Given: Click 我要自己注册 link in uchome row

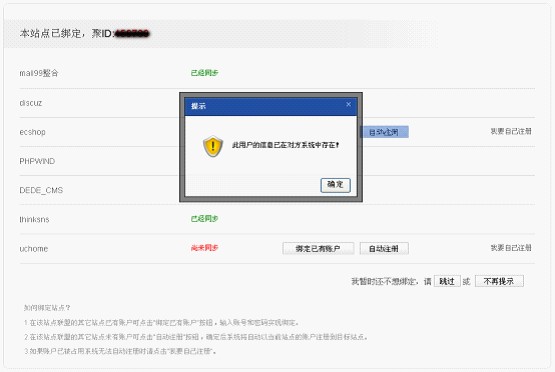Looking at the screenshot, I should coord(511,248).
